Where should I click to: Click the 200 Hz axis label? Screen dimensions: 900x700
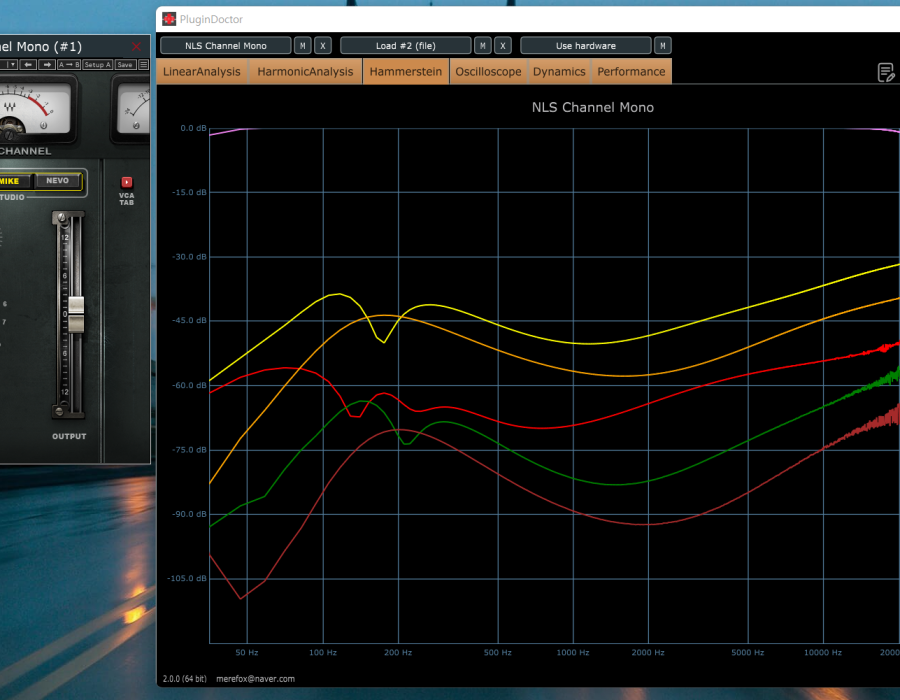(x=398, y=652)
